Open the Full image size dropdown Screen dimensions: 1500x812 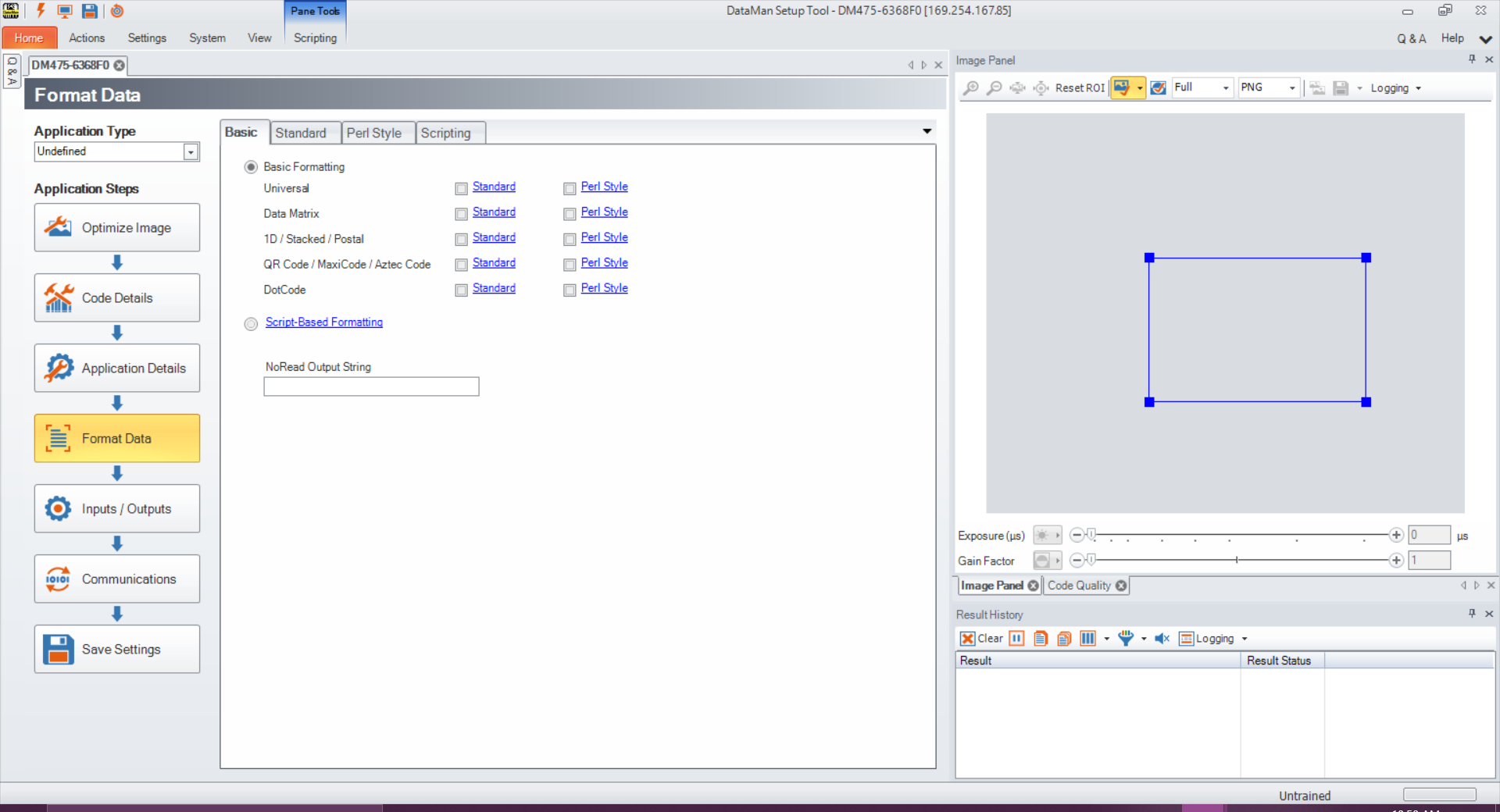pos(1225,88)
